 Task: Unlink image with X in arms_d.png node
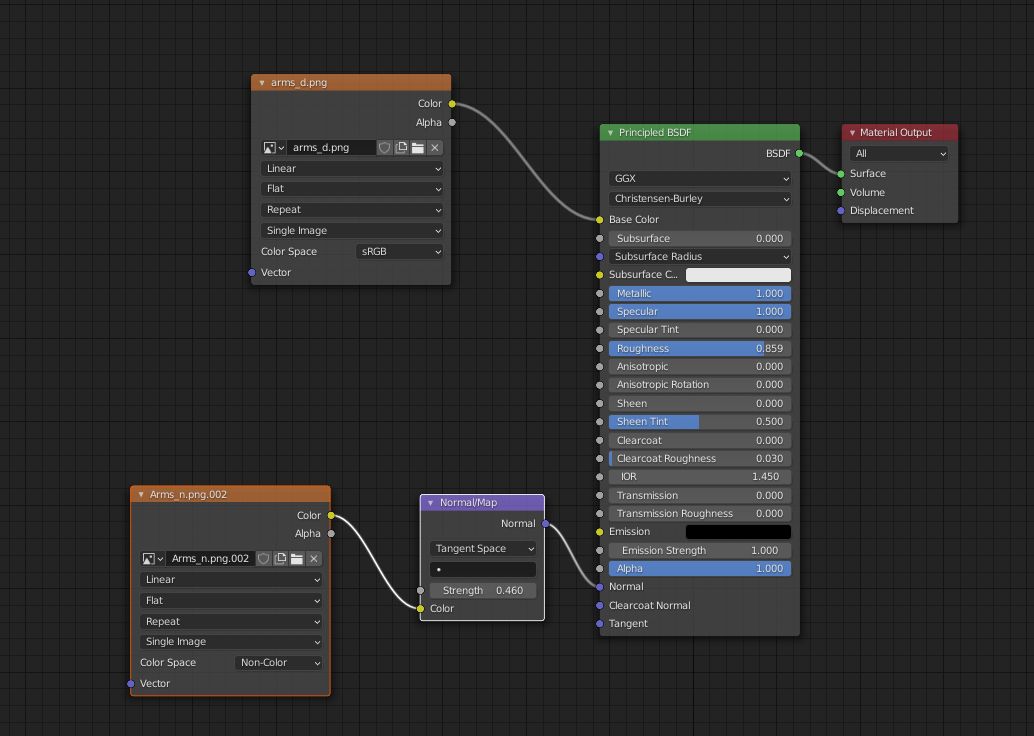(435, 148)
